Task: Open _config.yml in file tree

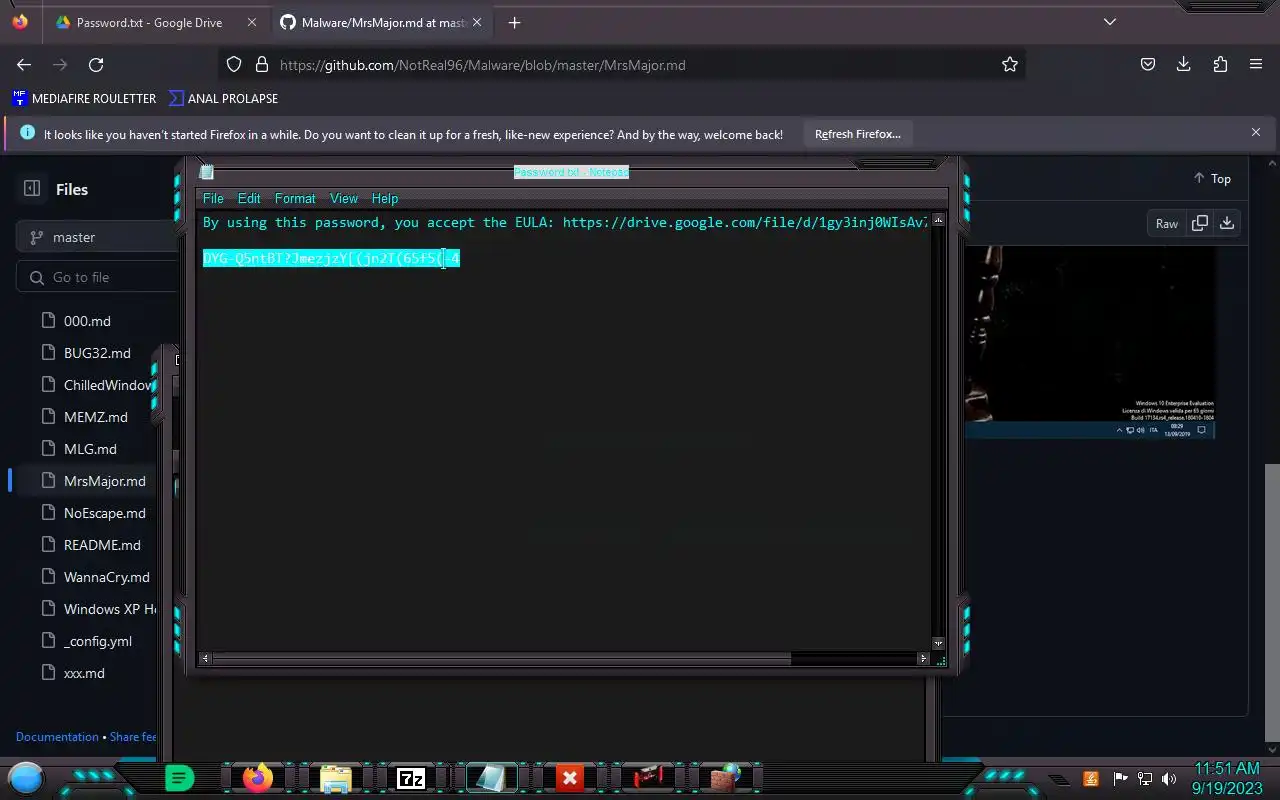Action: click(x=97, y=641)
